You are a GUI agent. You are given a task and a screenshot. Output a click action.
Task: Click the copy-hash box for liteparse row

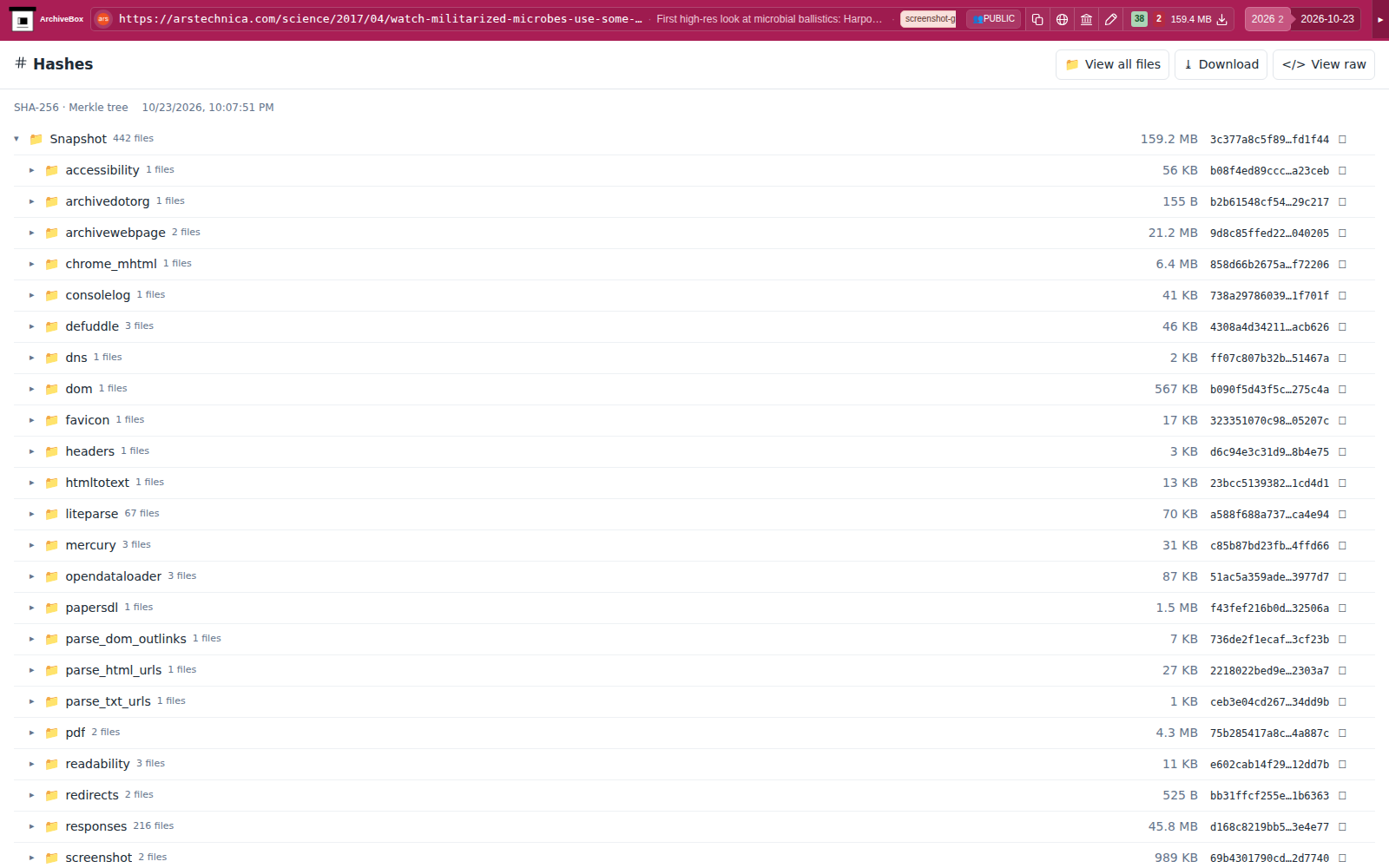(x=1342, y=514)
